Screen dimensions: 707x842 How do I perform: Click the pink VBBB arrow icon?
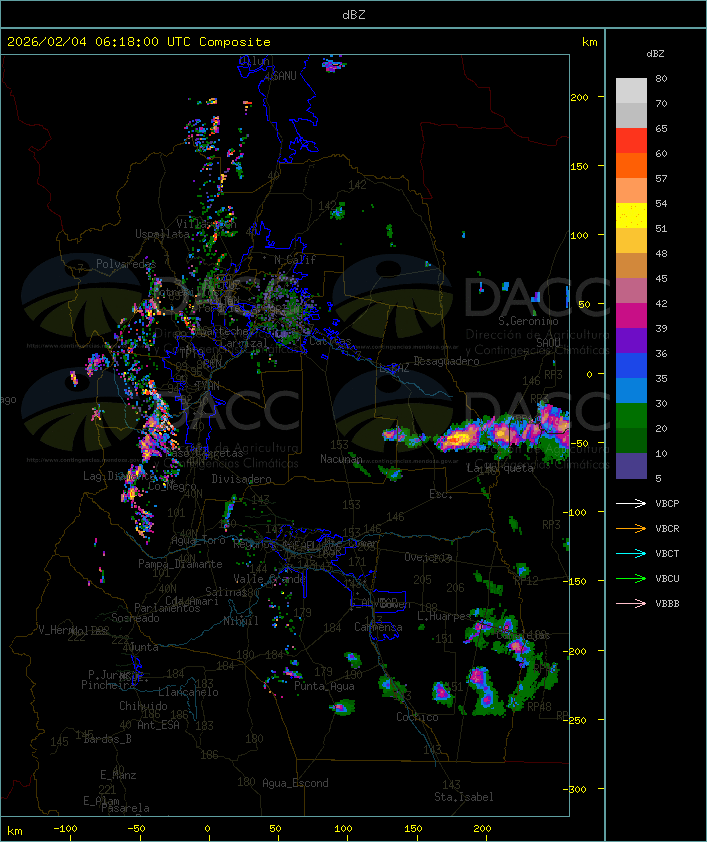[x=631, y=604]
